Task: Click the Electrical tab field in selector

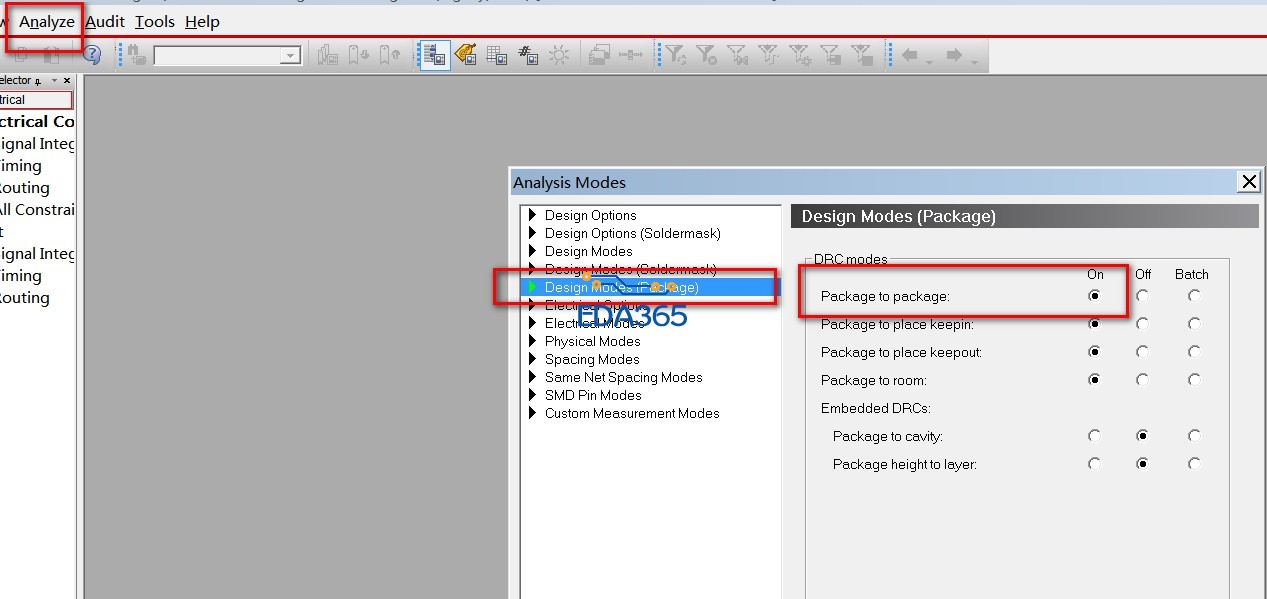Action: click(36, 100)
